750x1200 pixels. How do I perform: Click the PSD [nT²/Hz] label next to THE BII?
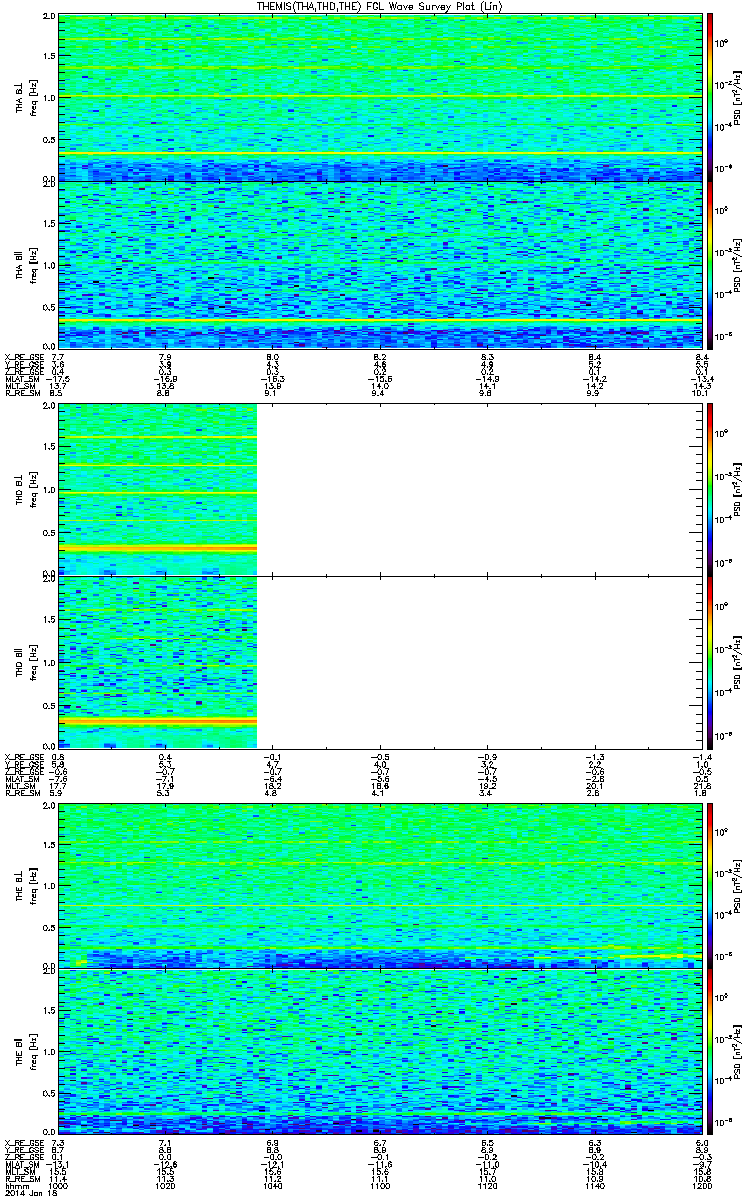(x=737, y=1051)
